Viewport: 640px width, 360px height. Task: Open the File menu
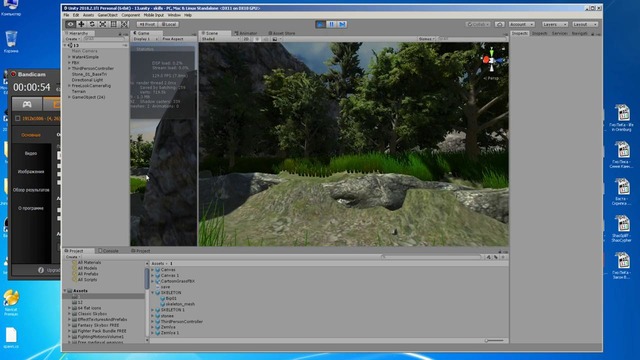coord(66,15)
